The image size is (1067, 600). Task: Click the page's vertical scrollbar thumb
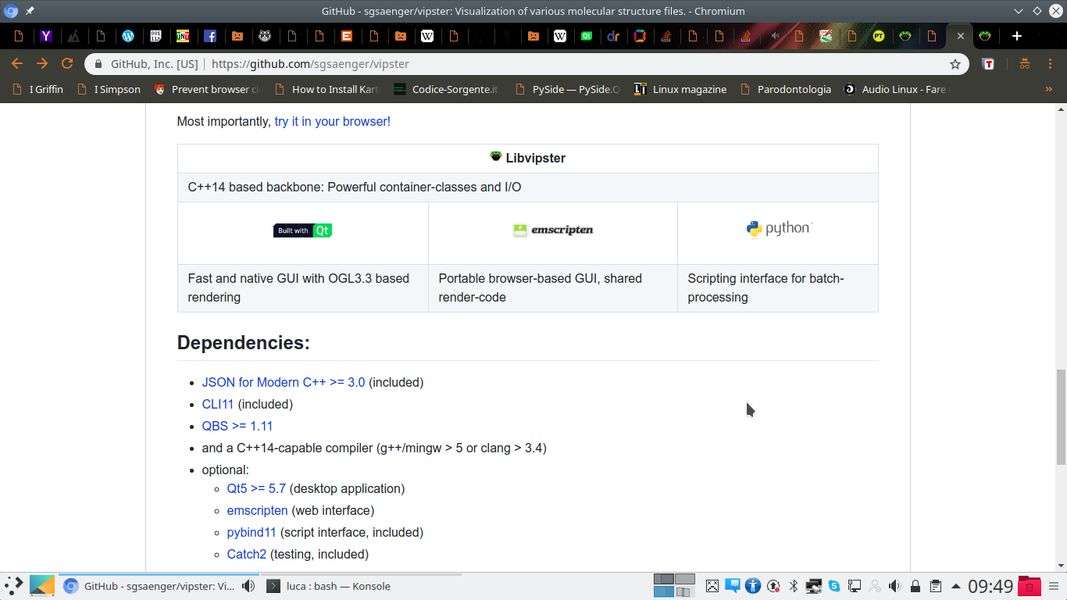(1060, 417)
